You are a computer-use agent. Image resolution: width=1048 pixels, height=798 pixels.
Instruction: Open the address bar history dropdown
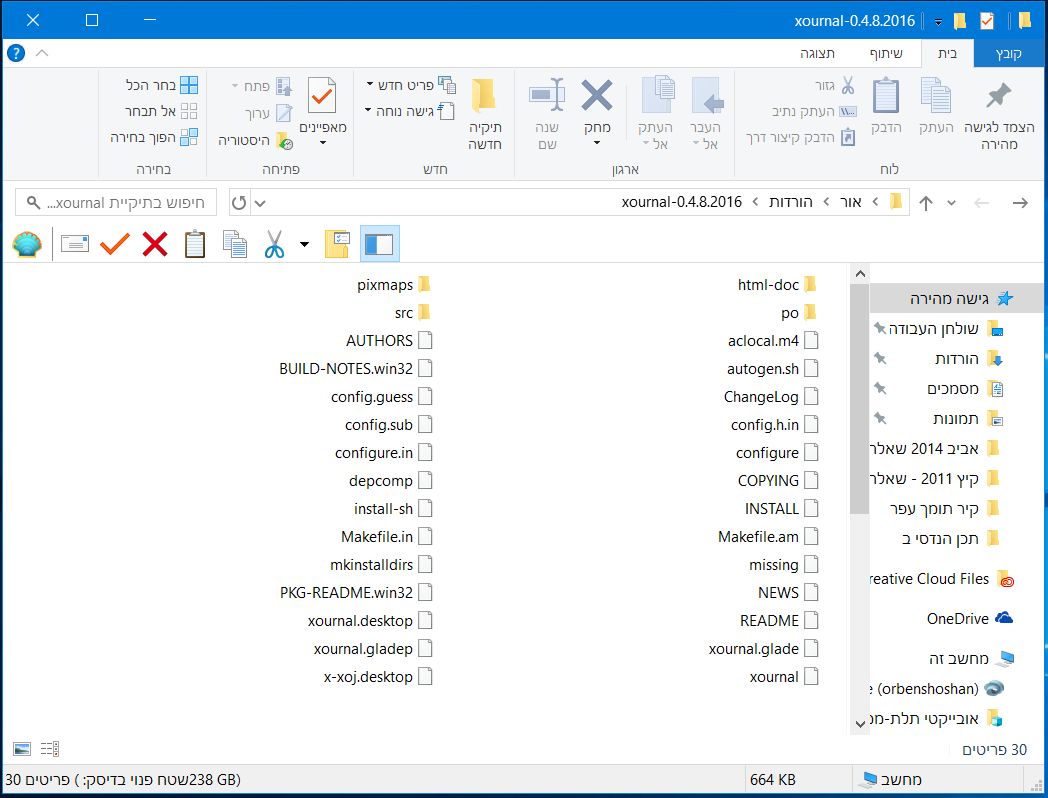point(260,203)
